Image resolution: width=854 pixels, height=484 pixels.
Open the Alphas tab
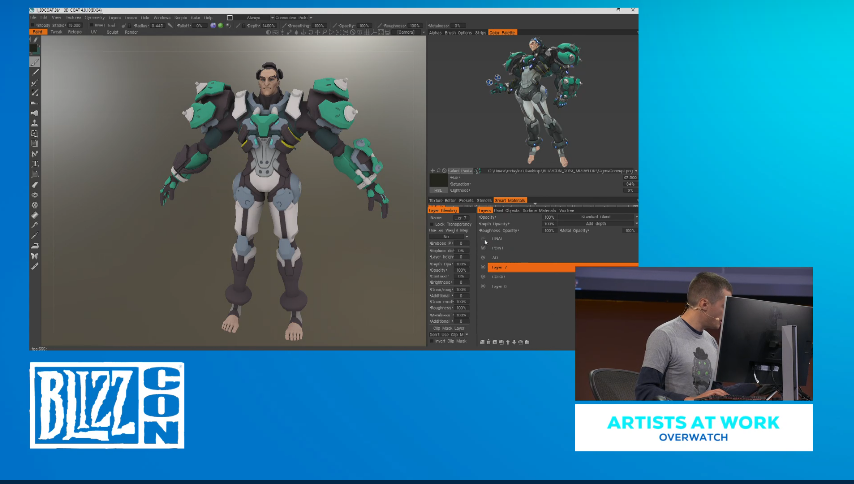tap(435, 33)
